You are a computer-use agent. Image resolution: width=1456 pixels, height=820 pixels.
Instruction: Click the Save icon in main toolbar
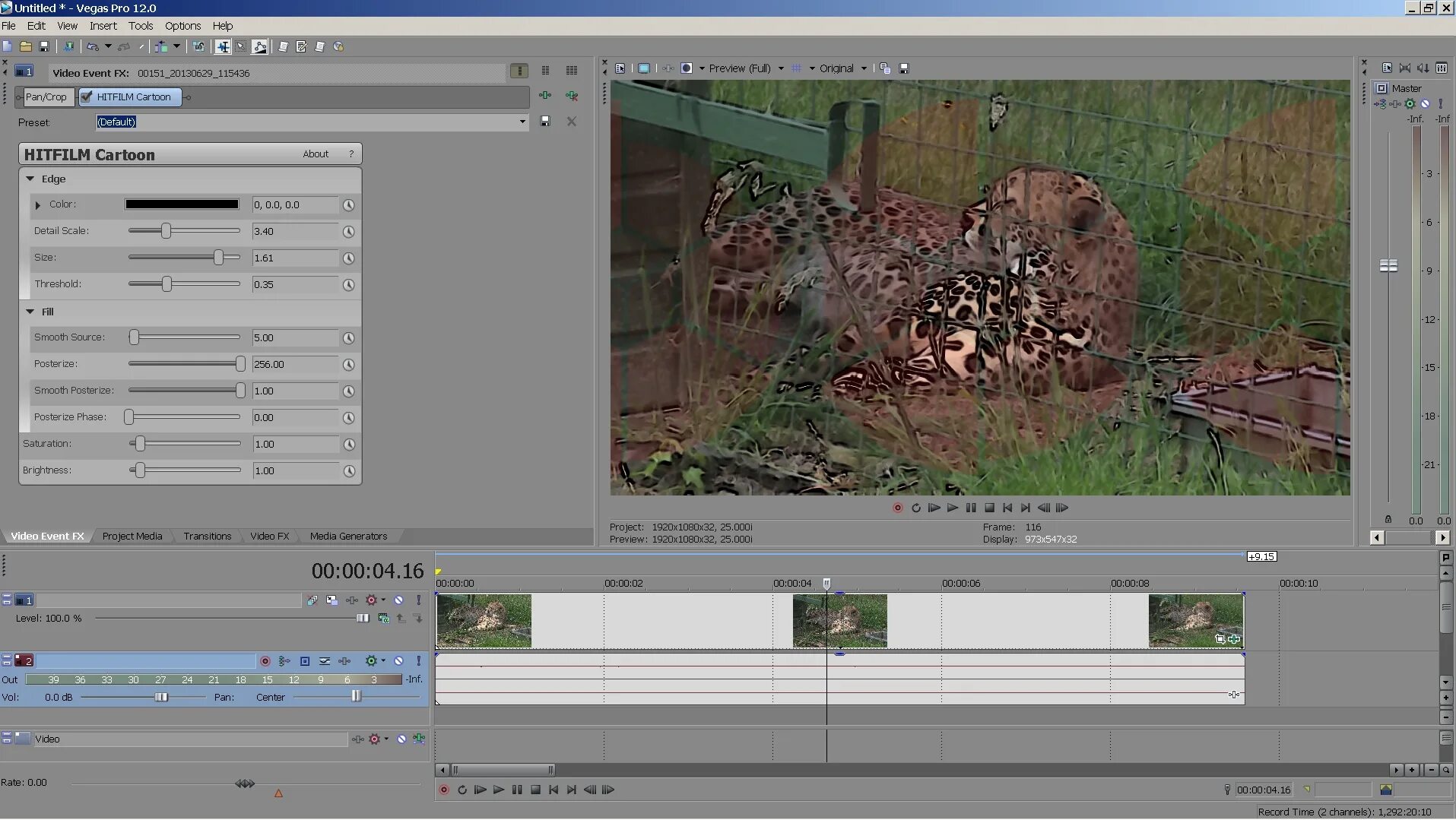(x=44, y=47)
